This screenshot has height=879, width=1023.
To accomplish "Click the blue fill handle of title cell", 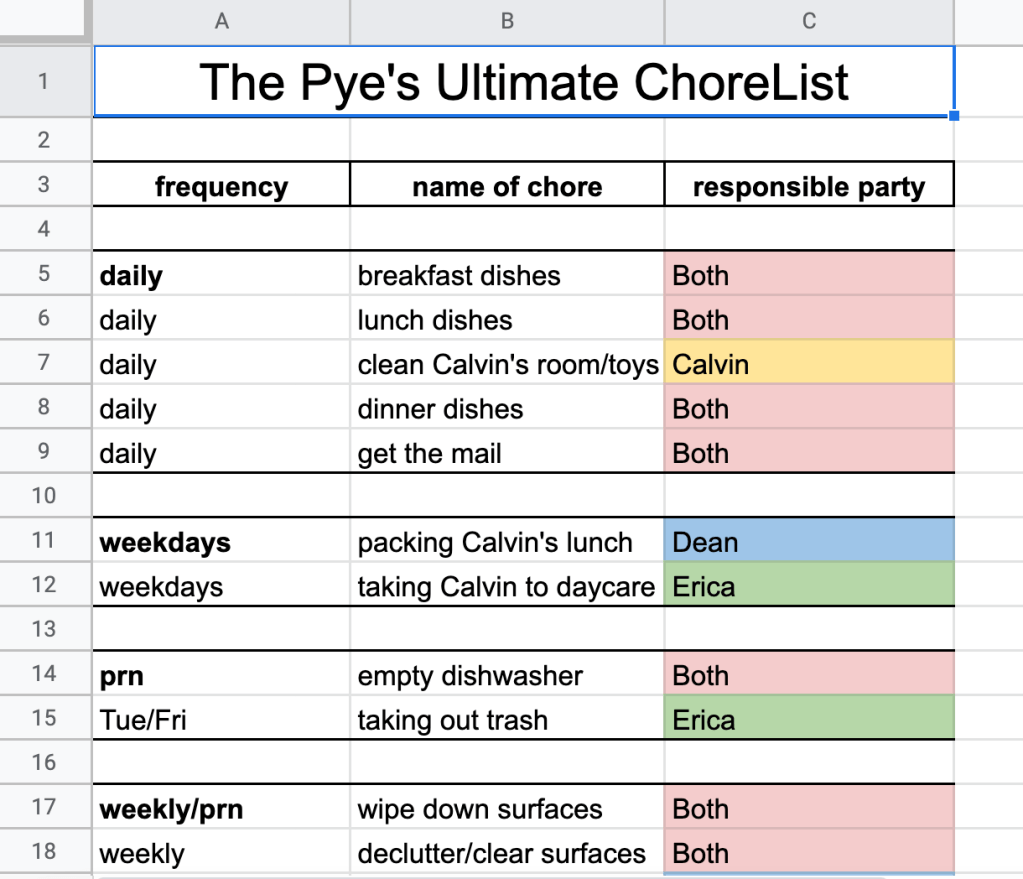I will pyautogui.click(x=954, y=116).
